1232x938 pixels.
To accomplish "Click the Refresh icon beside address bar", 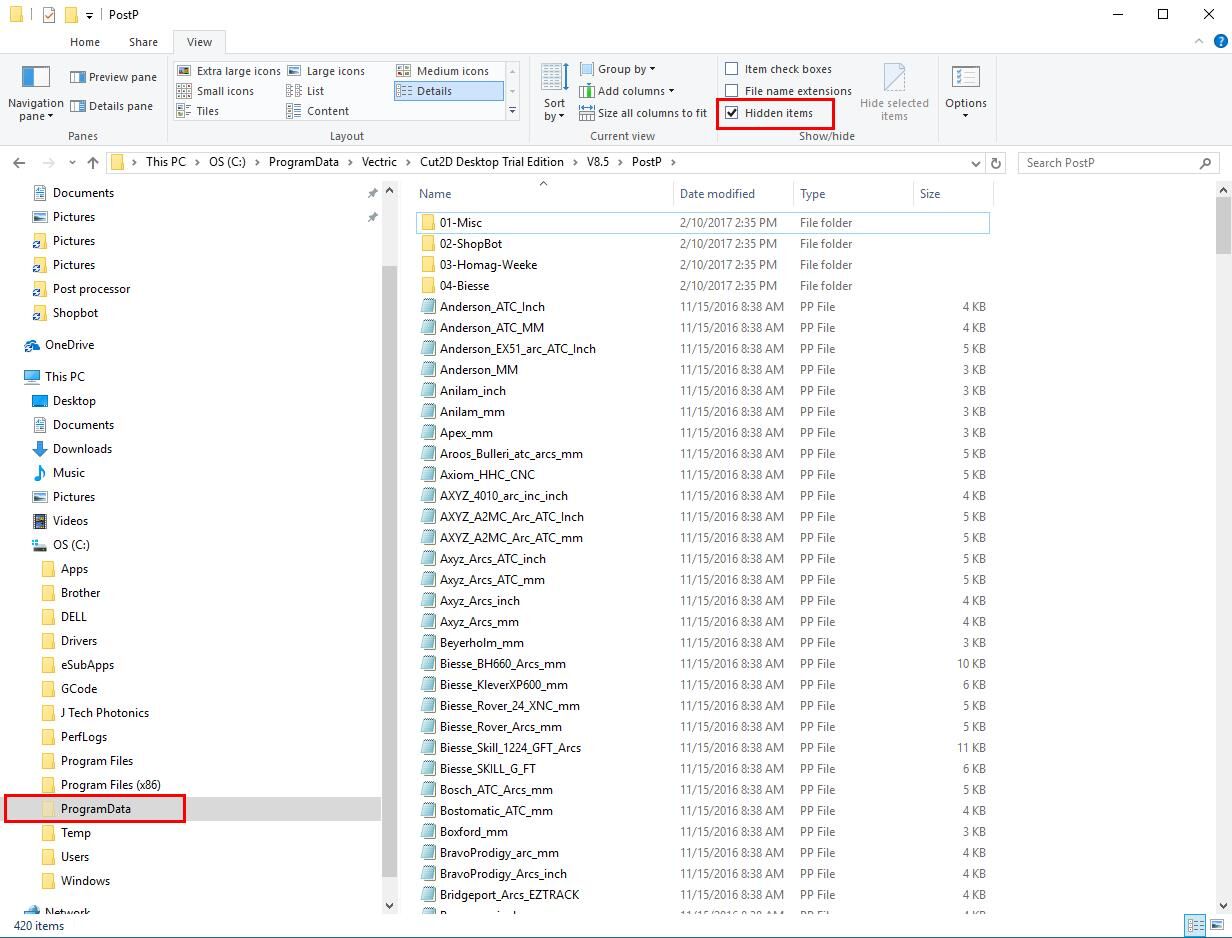I will (x=995, y=162).
